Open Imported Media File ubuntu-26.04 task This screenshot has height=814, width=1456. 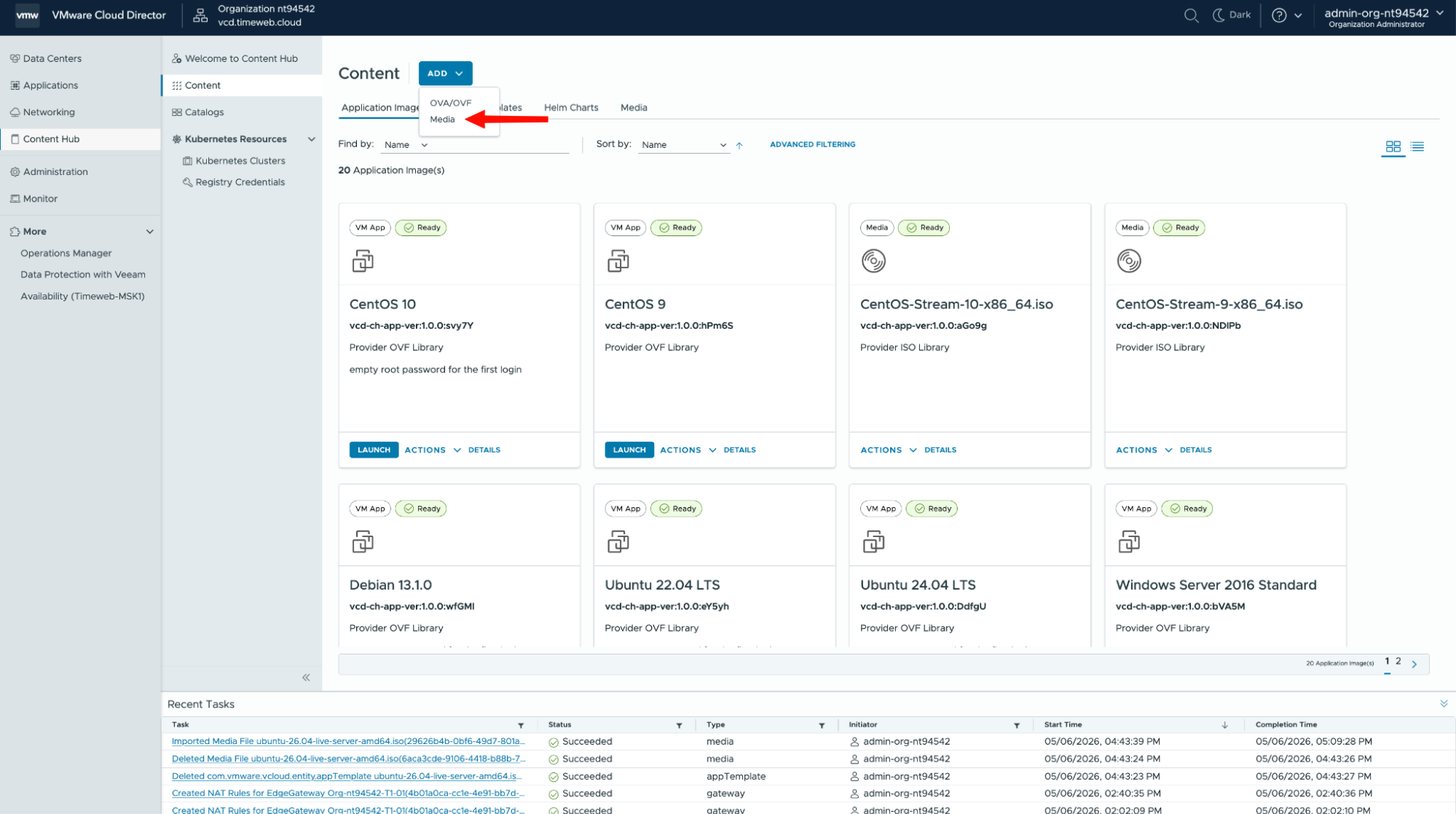click(x=348, y=742)
